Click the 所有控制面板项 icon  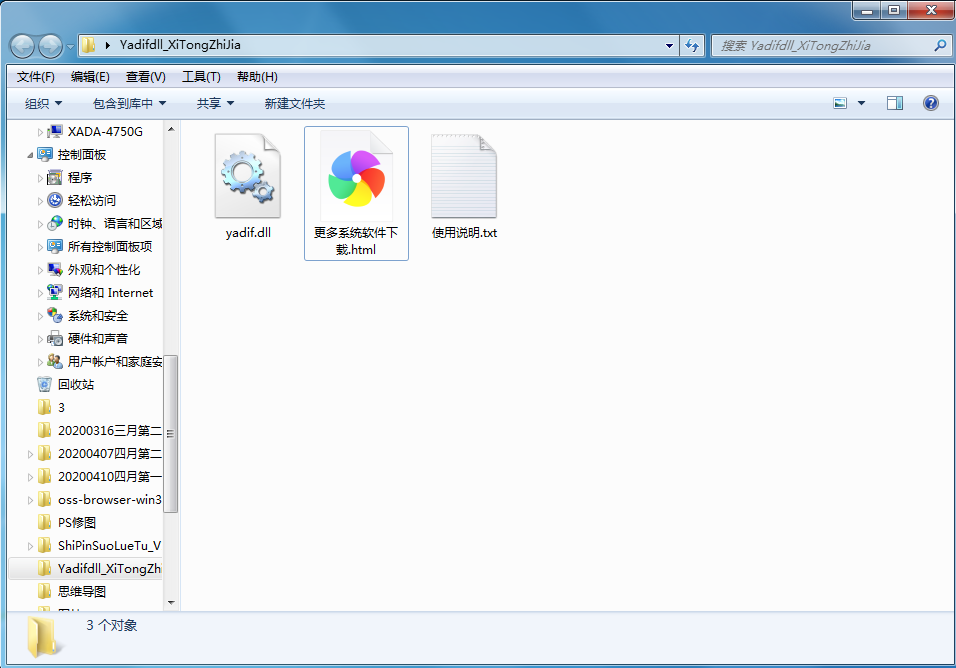point(55,246)
